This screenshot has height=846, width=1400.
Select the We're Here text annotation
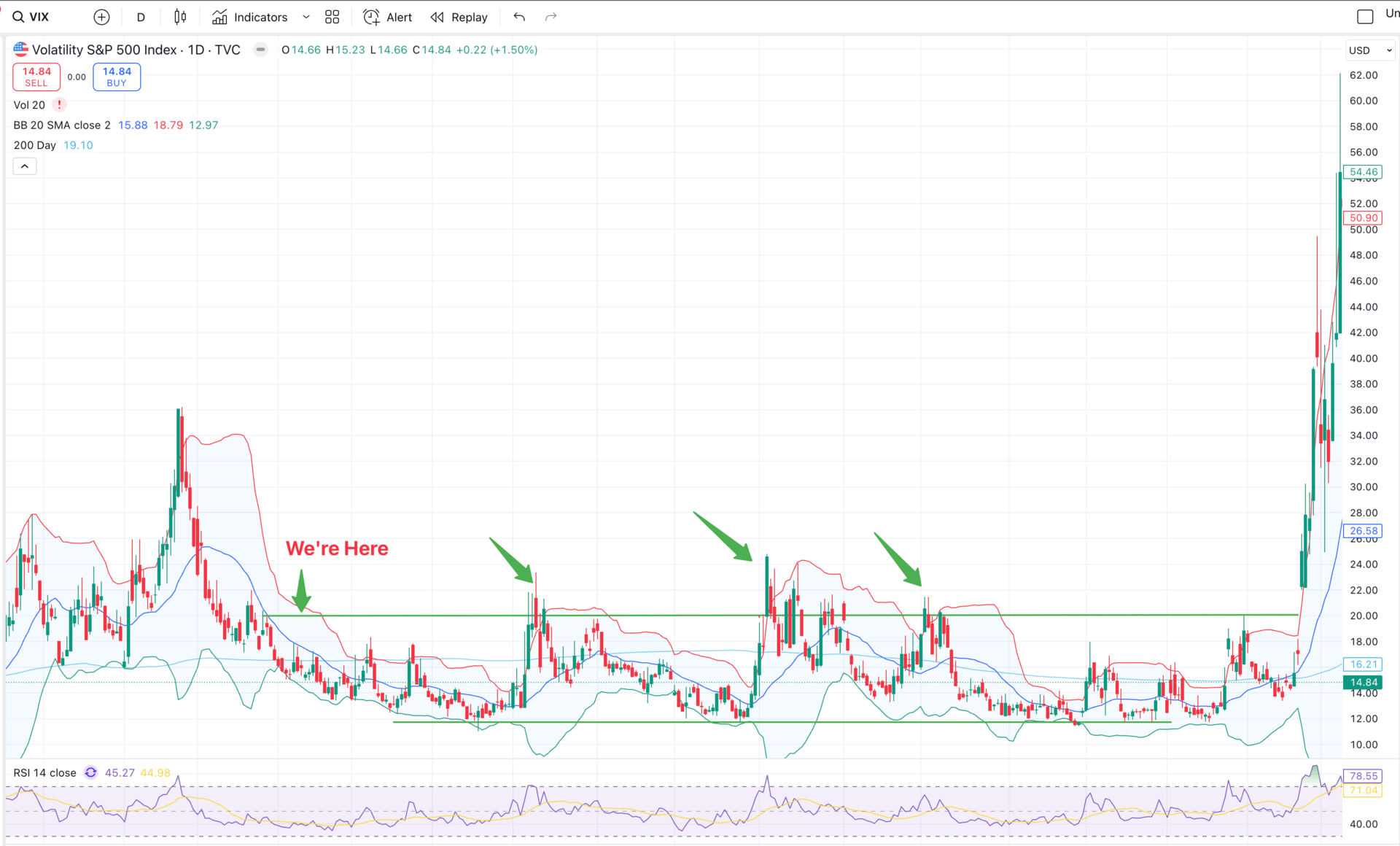click(337, 548)
